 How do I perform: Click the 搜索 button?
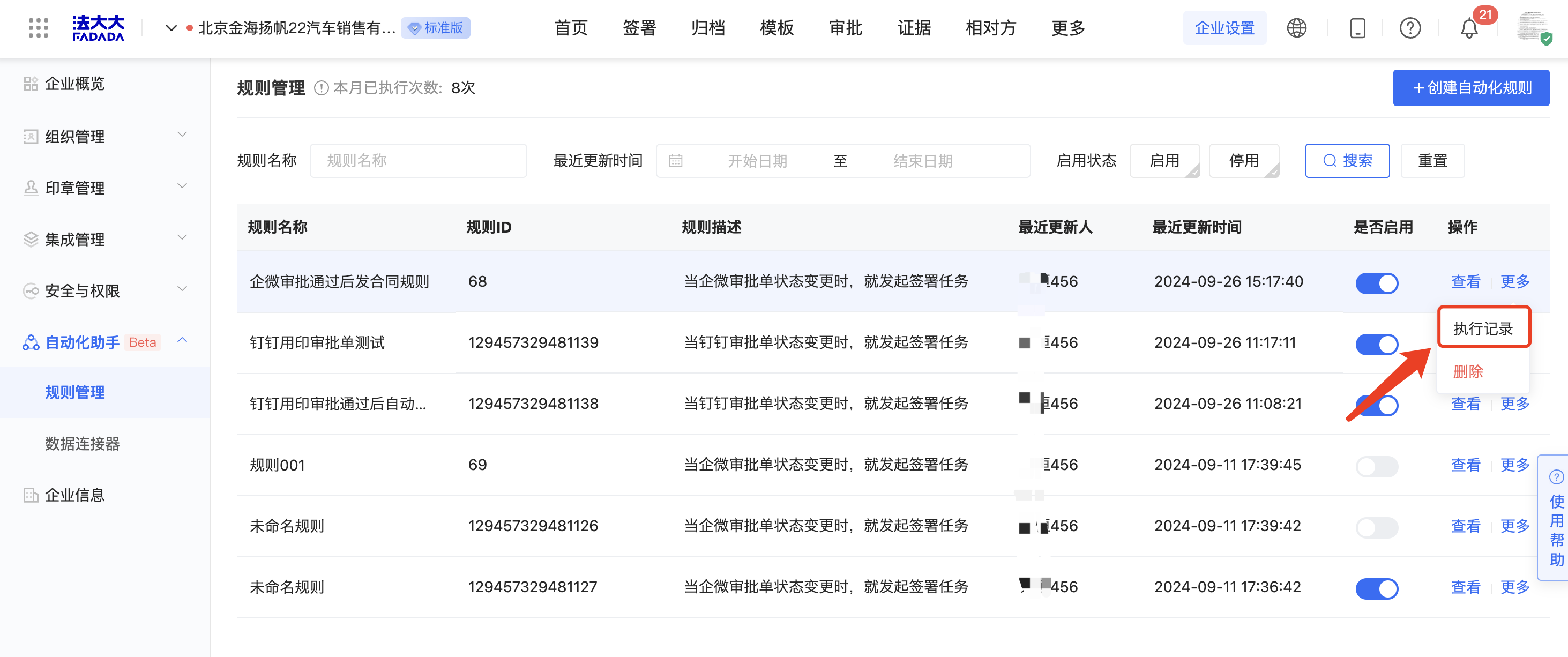[x=1347, y=161]
